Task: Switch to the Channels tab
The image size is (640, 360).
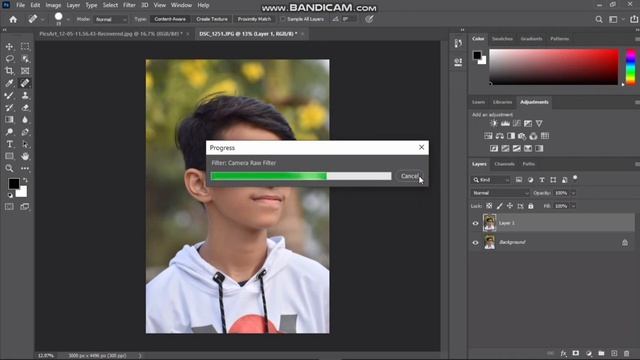Action: coord(504,164)
